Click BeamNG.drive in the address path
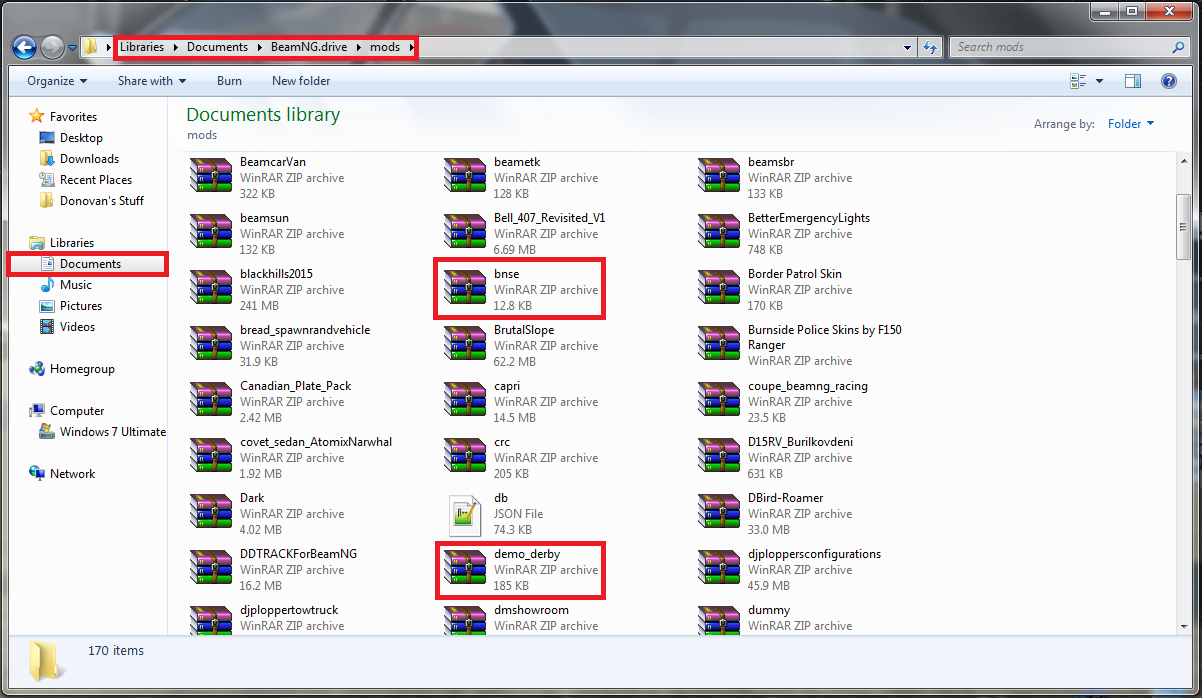 pyautogui.click(x=308, y=47)
